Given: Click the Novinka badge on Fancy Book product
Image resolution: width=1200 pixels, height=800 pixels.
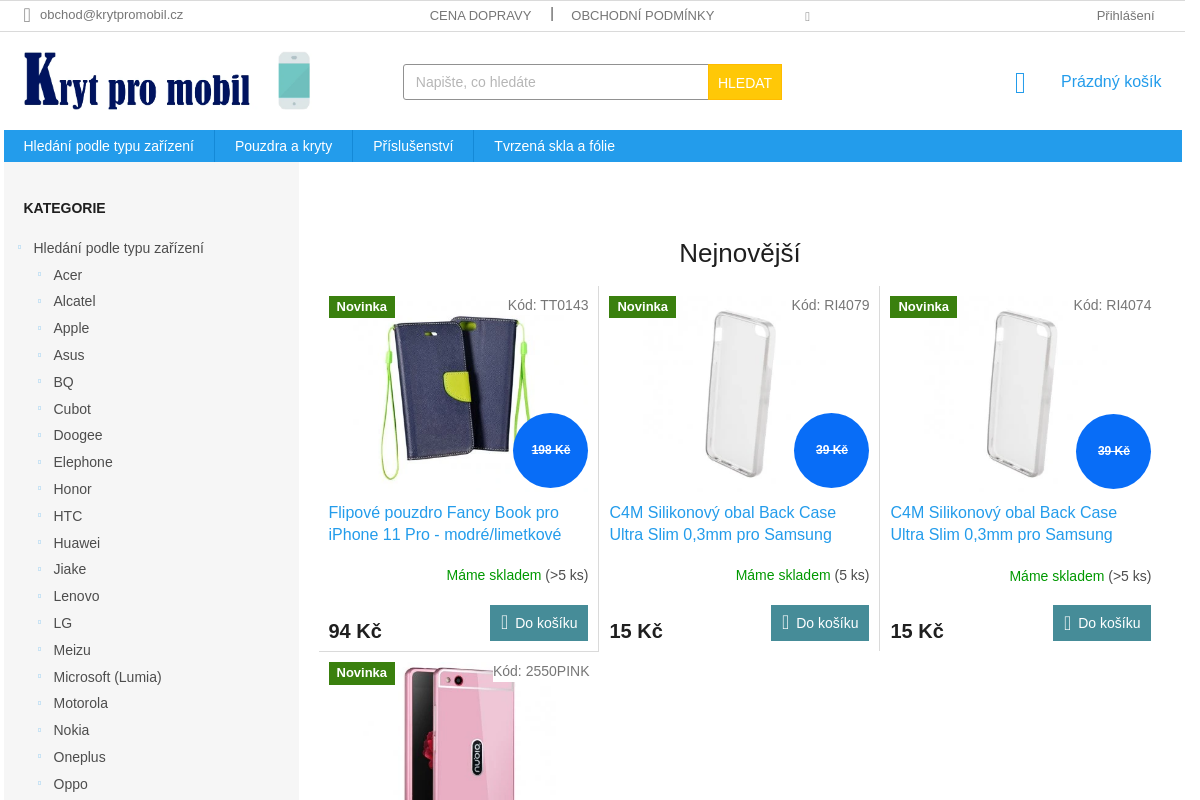Looking at the screenshot, I should point(362,307).
